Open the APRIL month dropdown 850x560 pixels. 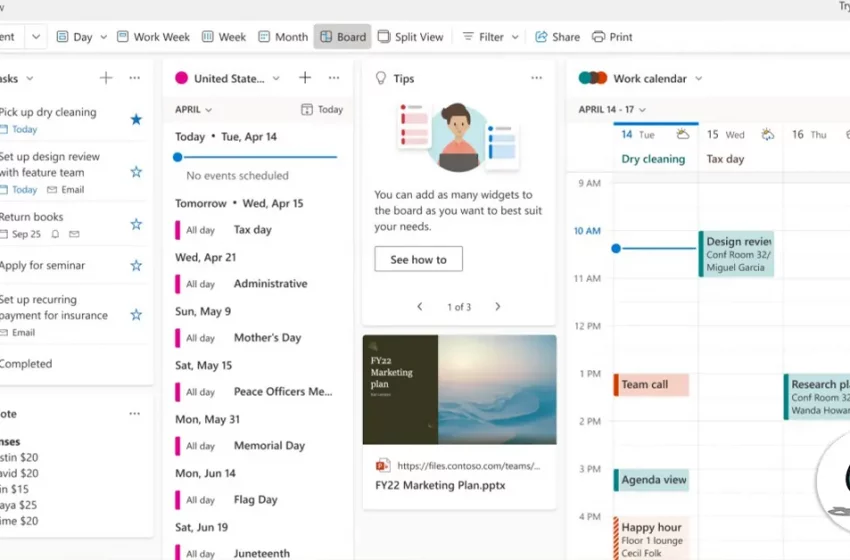tap(194, 110)
